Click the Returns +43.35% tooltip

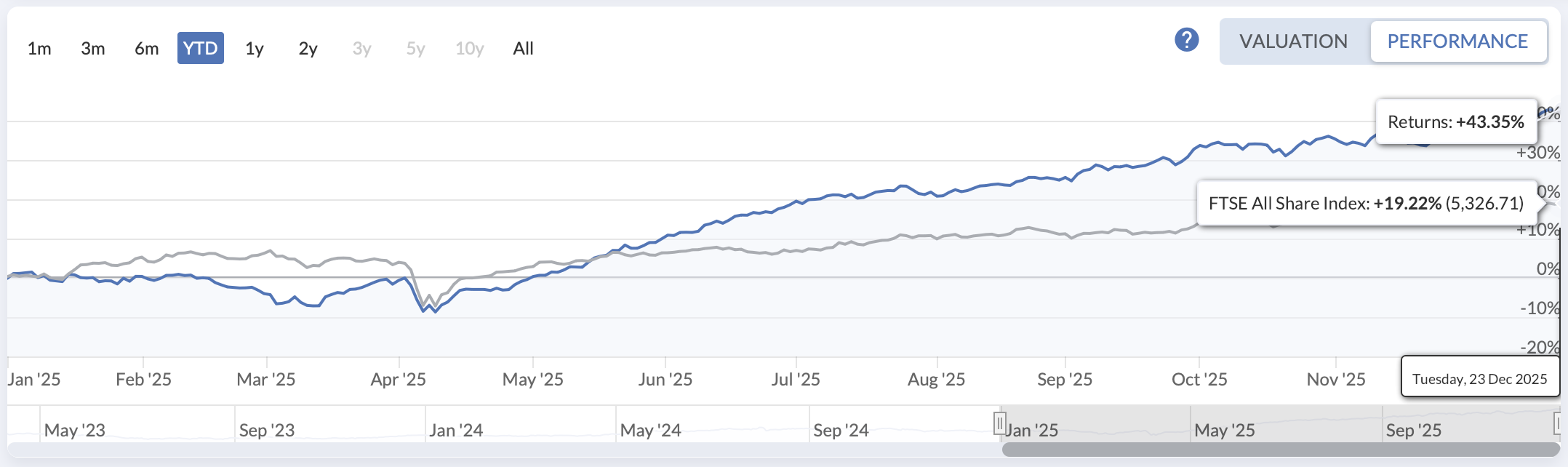tap(1455, 121)
